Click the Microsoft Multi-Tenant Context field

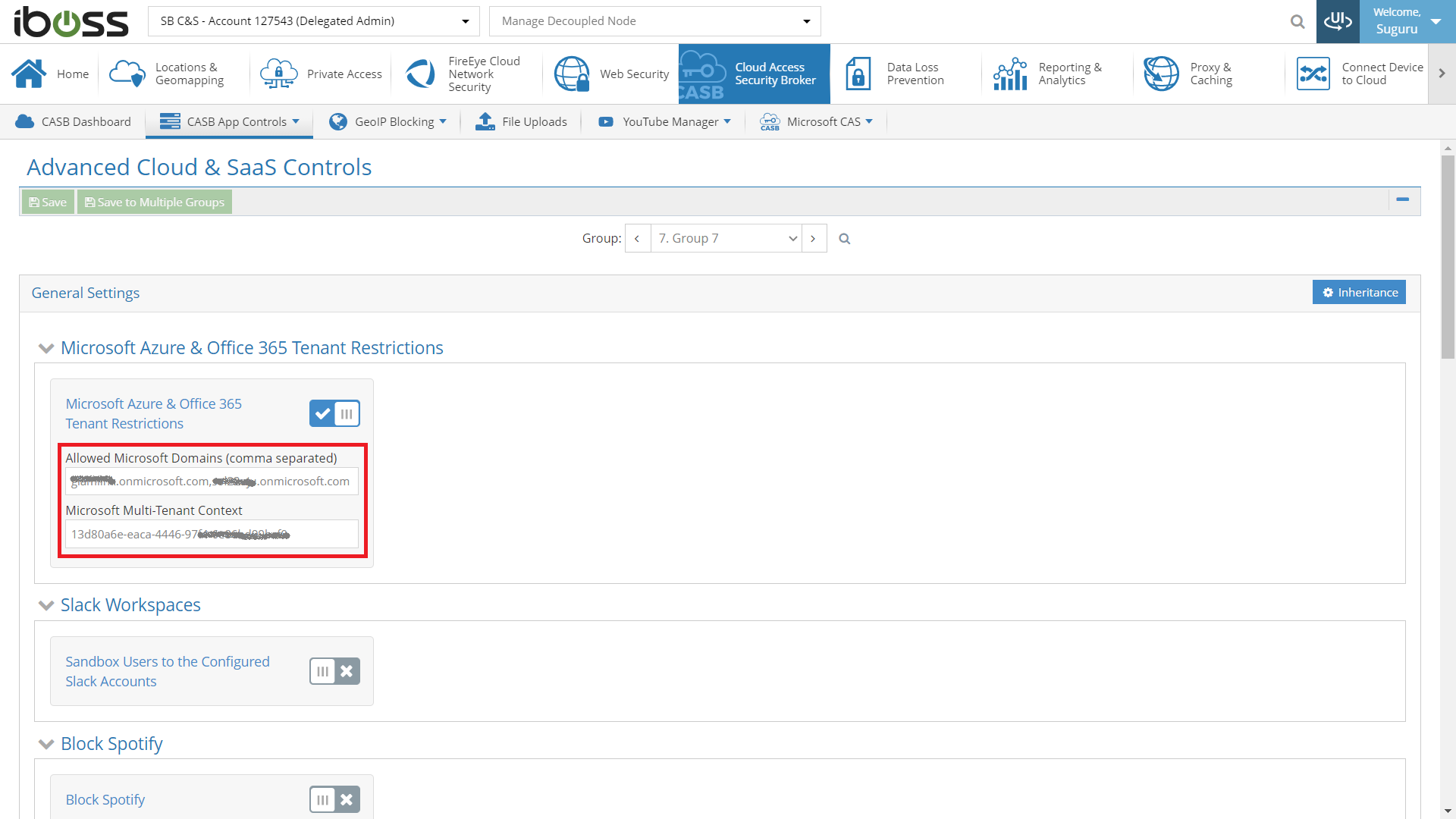click(212, 534)
